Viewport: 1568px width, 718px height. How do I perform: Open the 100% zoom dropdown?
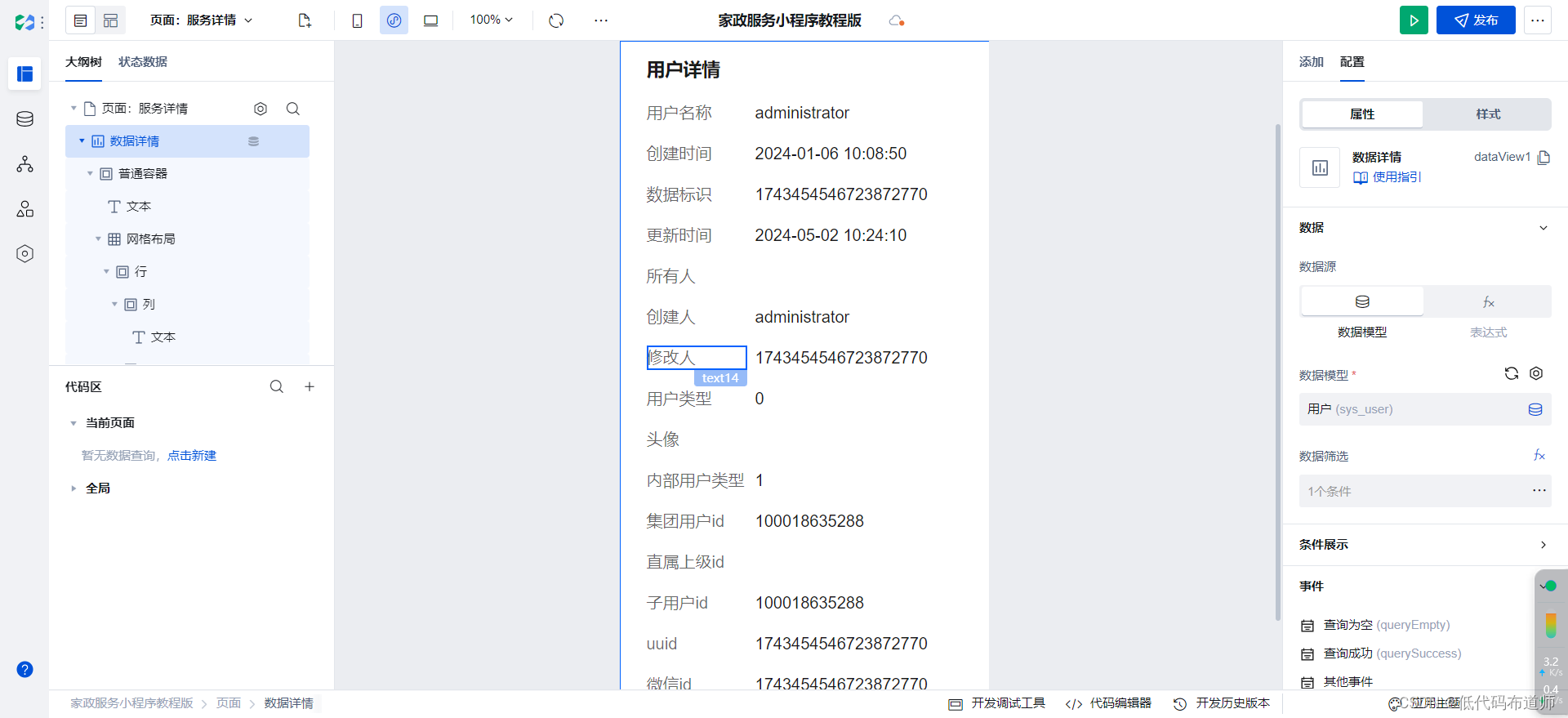[x=491, y=20]
